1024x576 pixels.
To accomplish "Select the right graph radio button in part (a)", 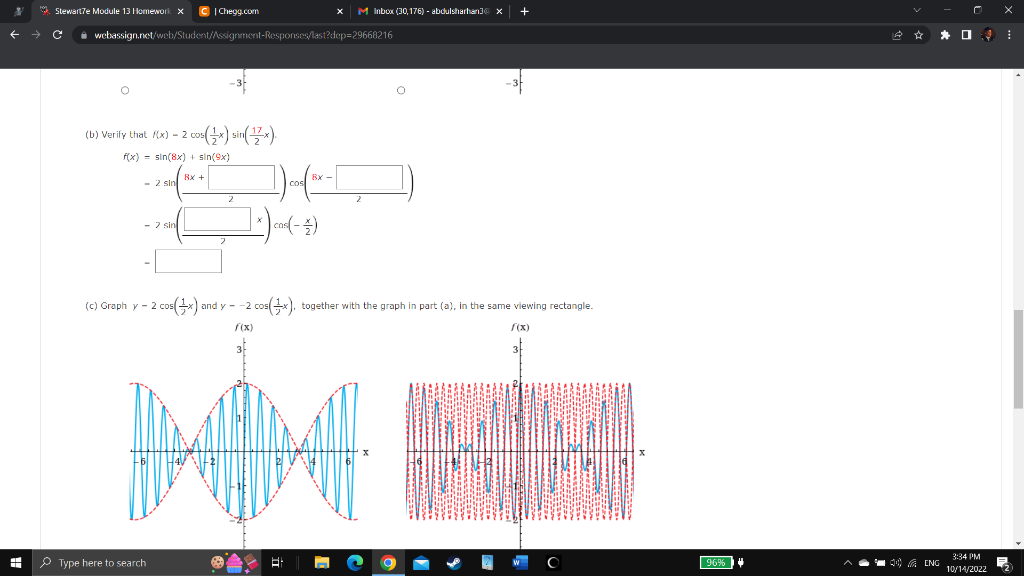I will point(401,90).
